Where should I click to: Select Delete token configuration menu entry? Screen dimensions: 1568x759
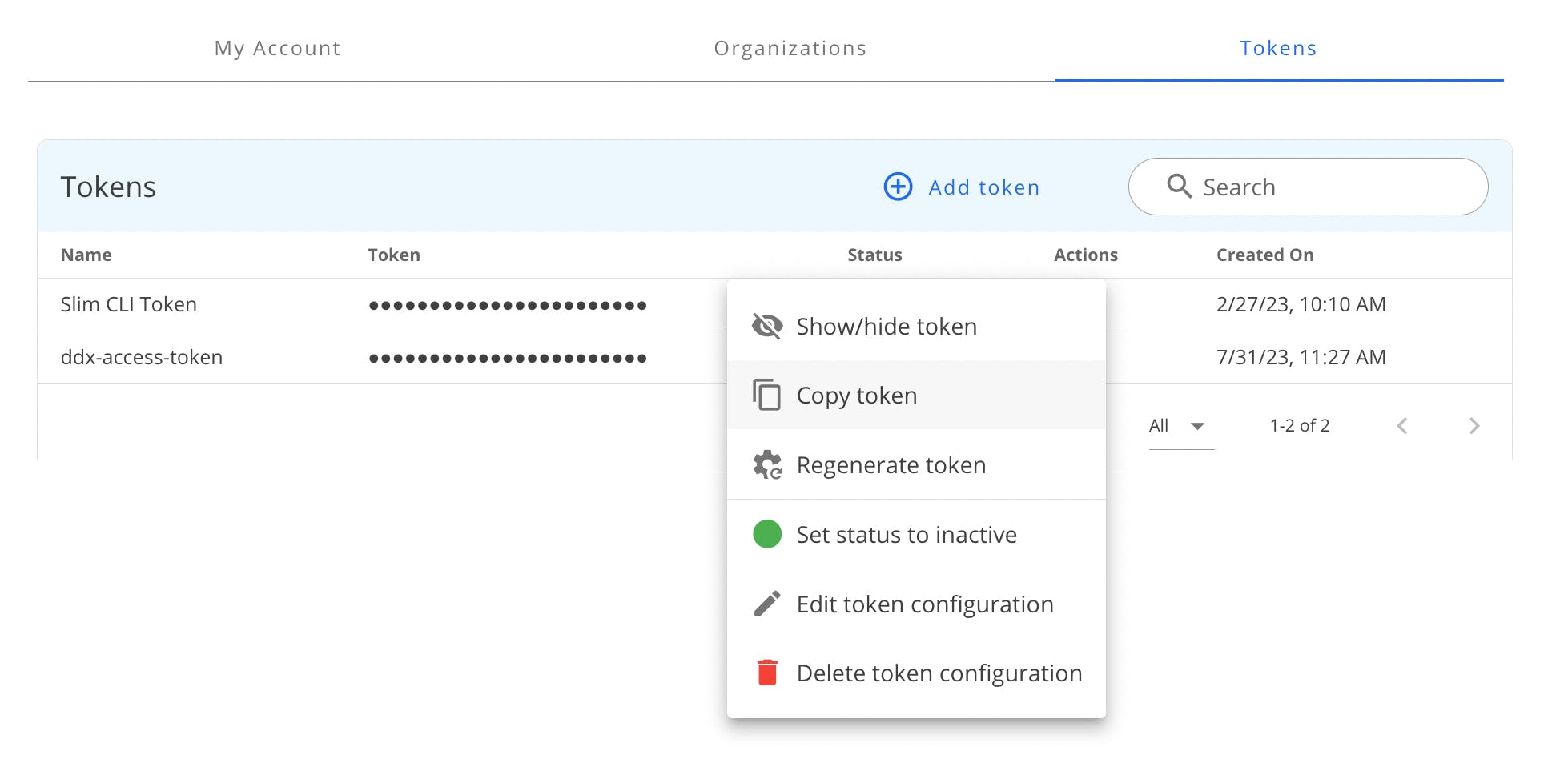click(x=939, y=673)
